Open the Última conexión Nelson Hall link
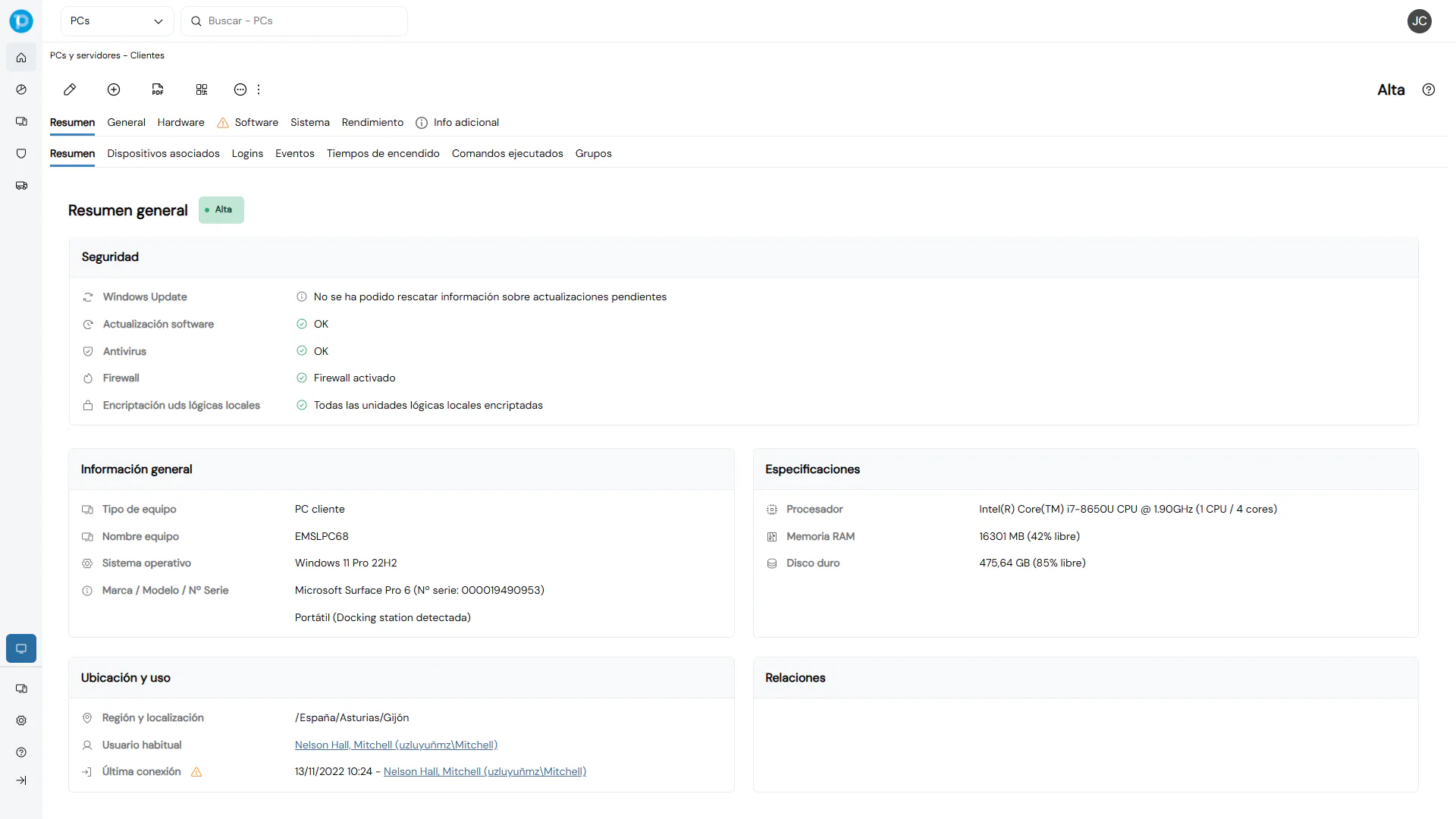Image resolution: width=1456 pixels, height=819 pixels. 485,772
